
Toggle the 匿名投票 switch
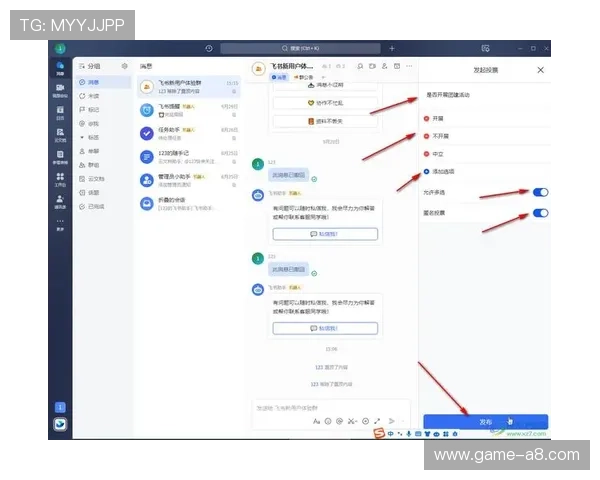(x=540, y=212)
